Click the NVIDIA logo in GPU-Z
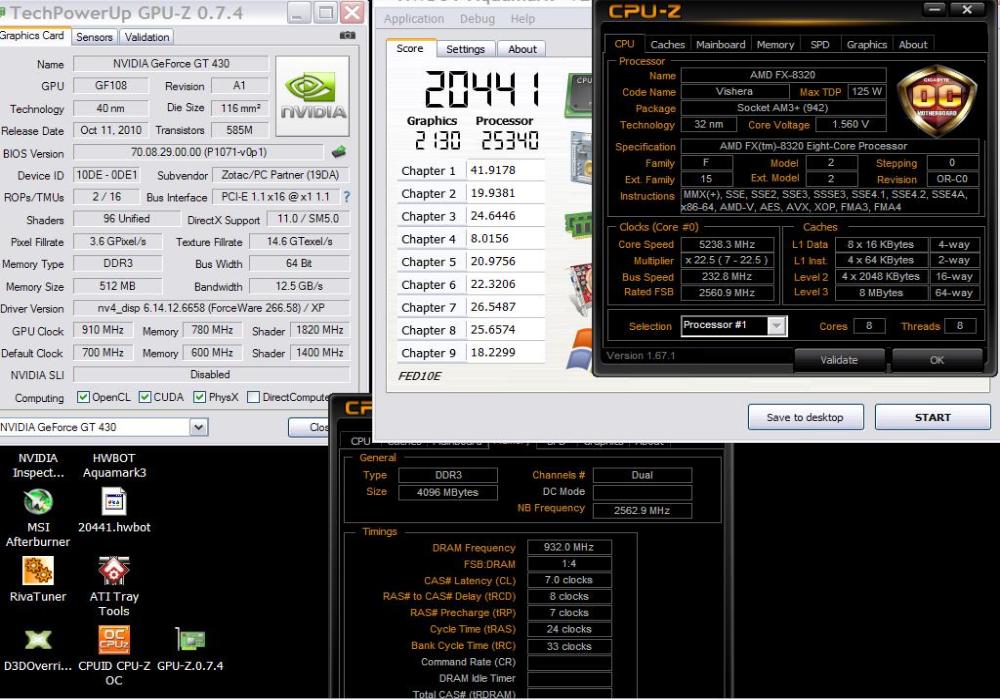The width and height of the screenshot is (1000, 700). [x=312, y=96]
